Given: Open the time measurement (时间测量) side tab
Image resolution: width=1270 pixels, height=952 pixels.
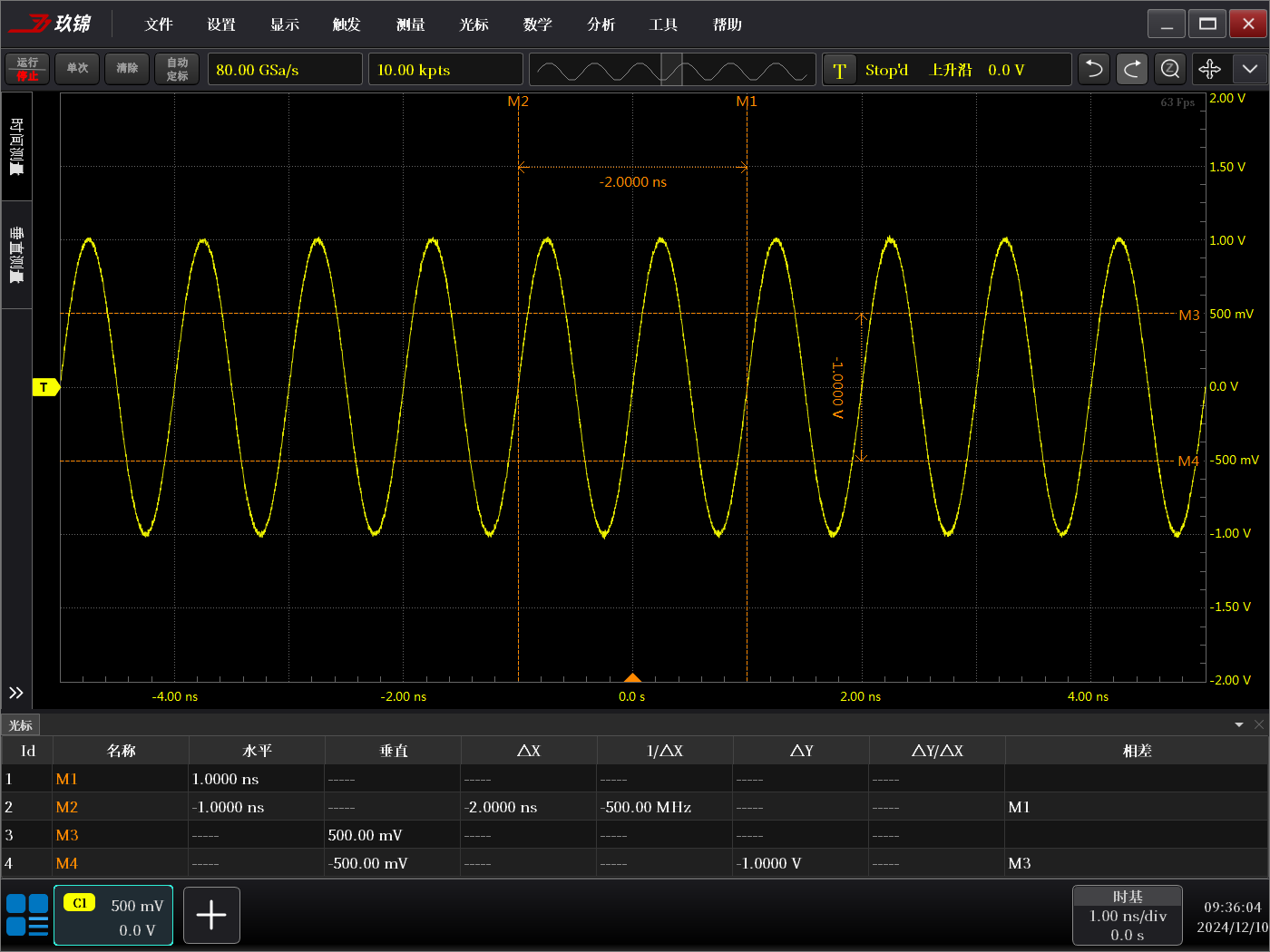Looking at the screenshot, I should [16, 146].
